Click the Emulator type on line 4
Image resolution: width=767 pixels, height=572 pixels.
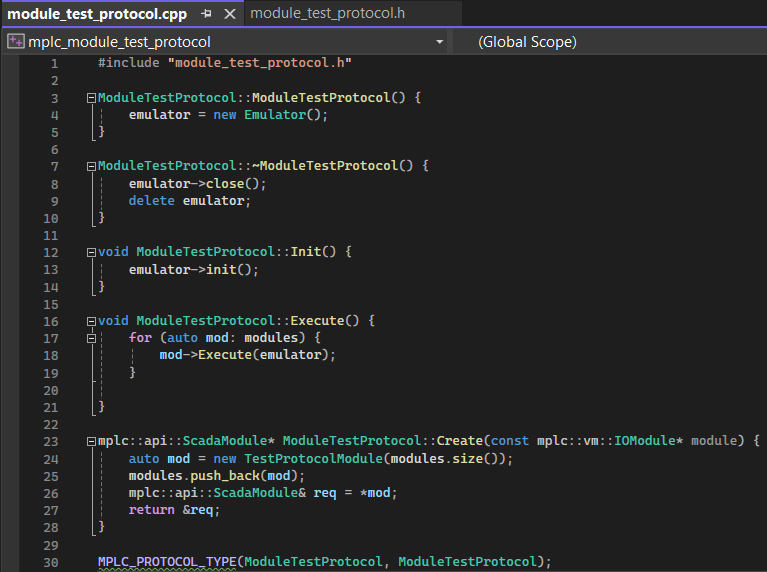(275, 114)
